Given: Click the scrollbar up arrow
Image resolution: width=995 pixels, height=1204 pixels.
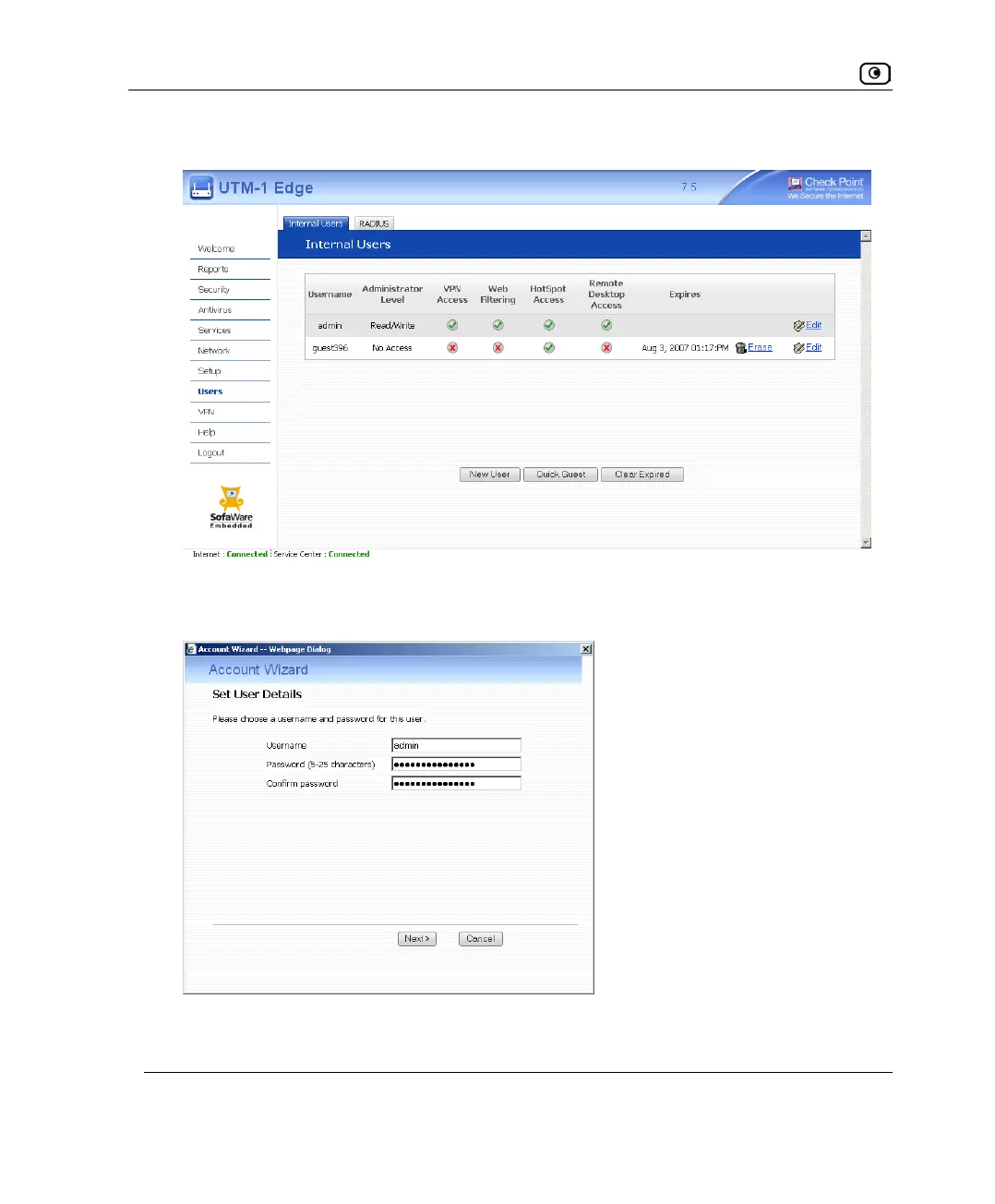Looking at the screenshot, I should tap(866, 236).
